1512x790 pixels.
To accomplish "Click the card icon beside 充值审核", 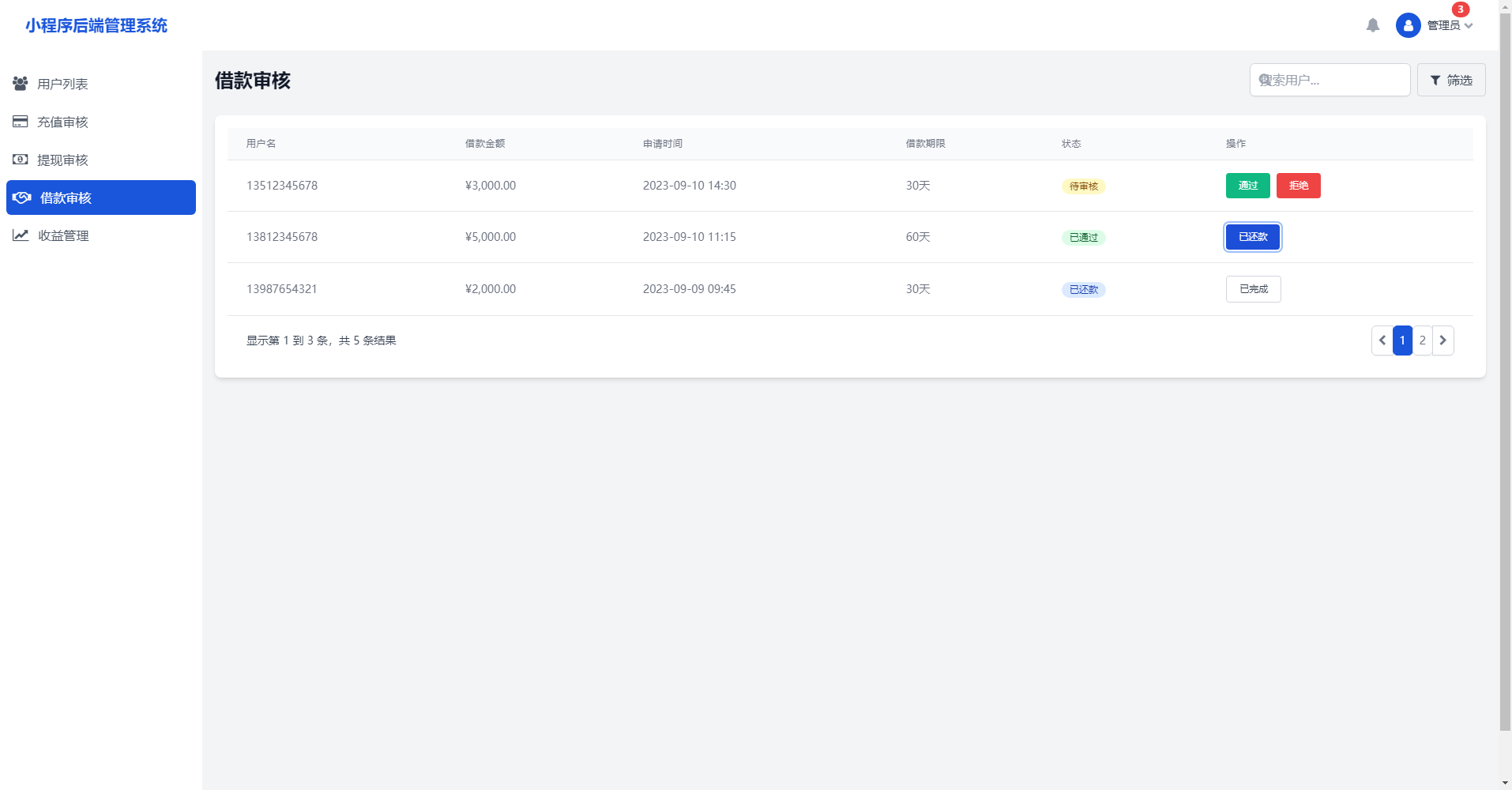I will pos(21,122).
